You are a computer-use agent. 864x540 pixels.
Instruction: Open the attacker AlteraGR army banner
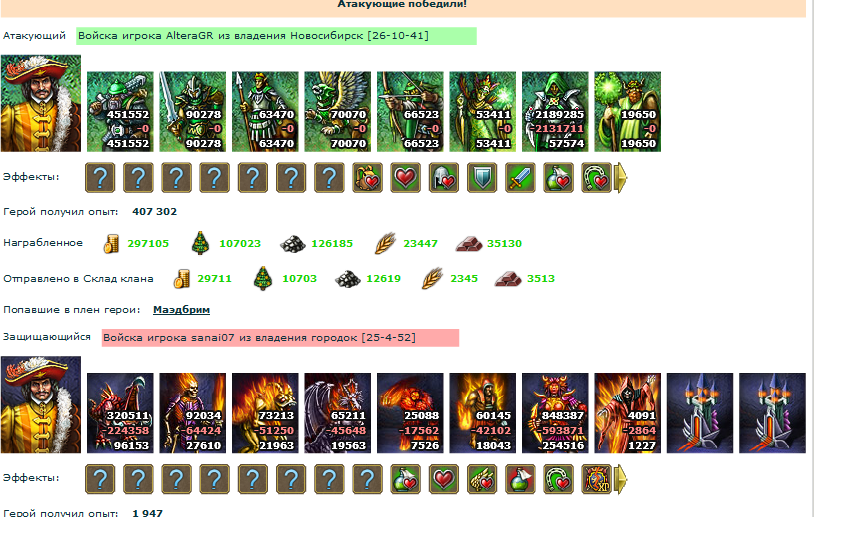point(276,36)
